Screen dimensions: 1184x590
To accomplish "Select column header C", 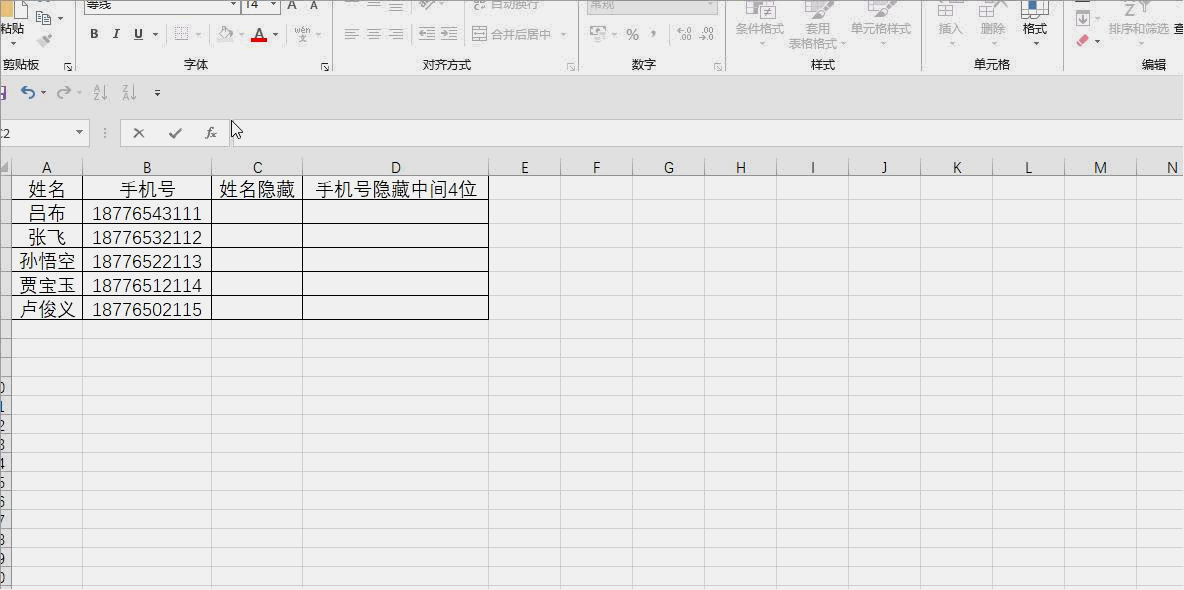I will (x=257, y=168).
